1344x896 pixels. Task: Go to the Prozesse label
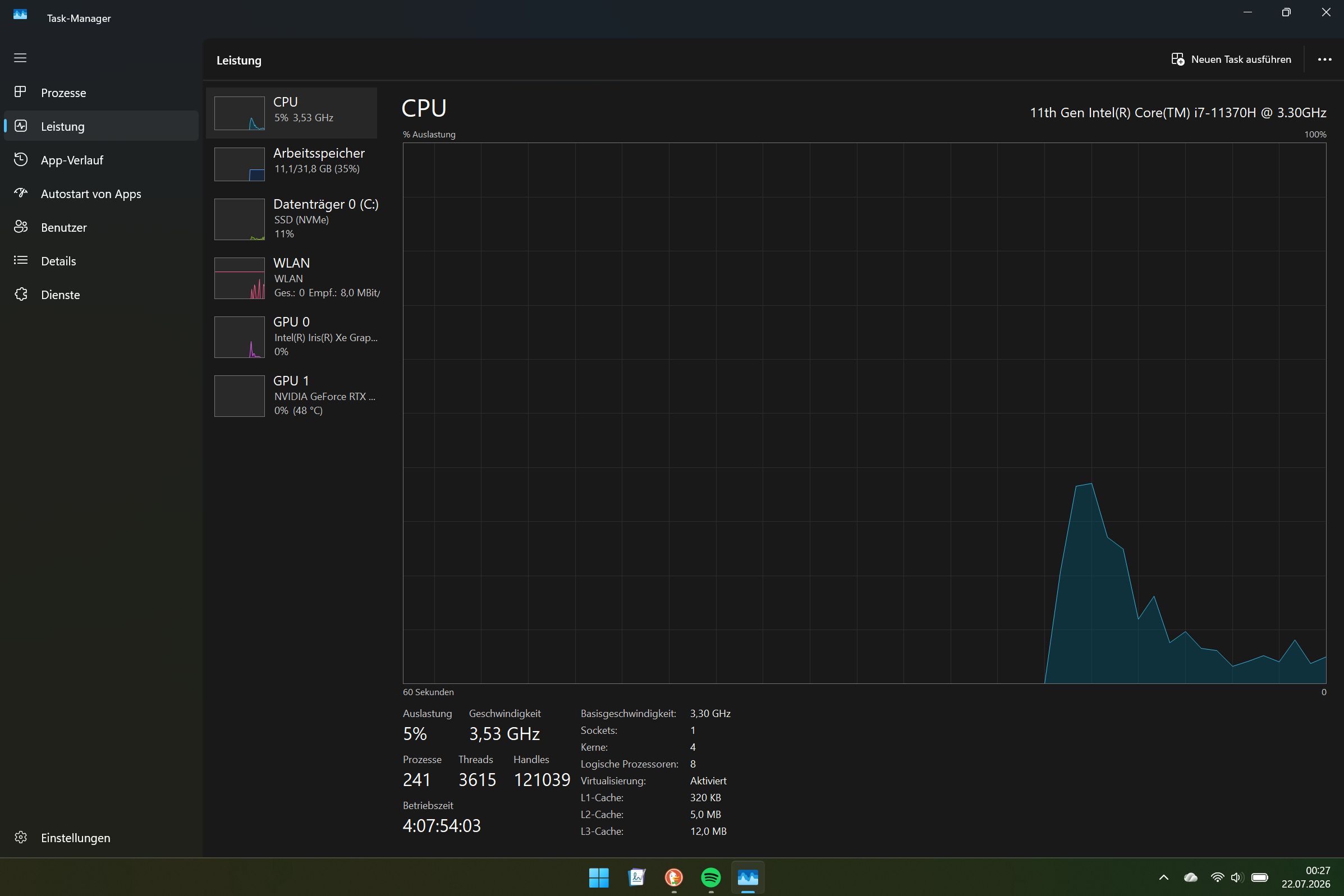(x=63, y=93)
